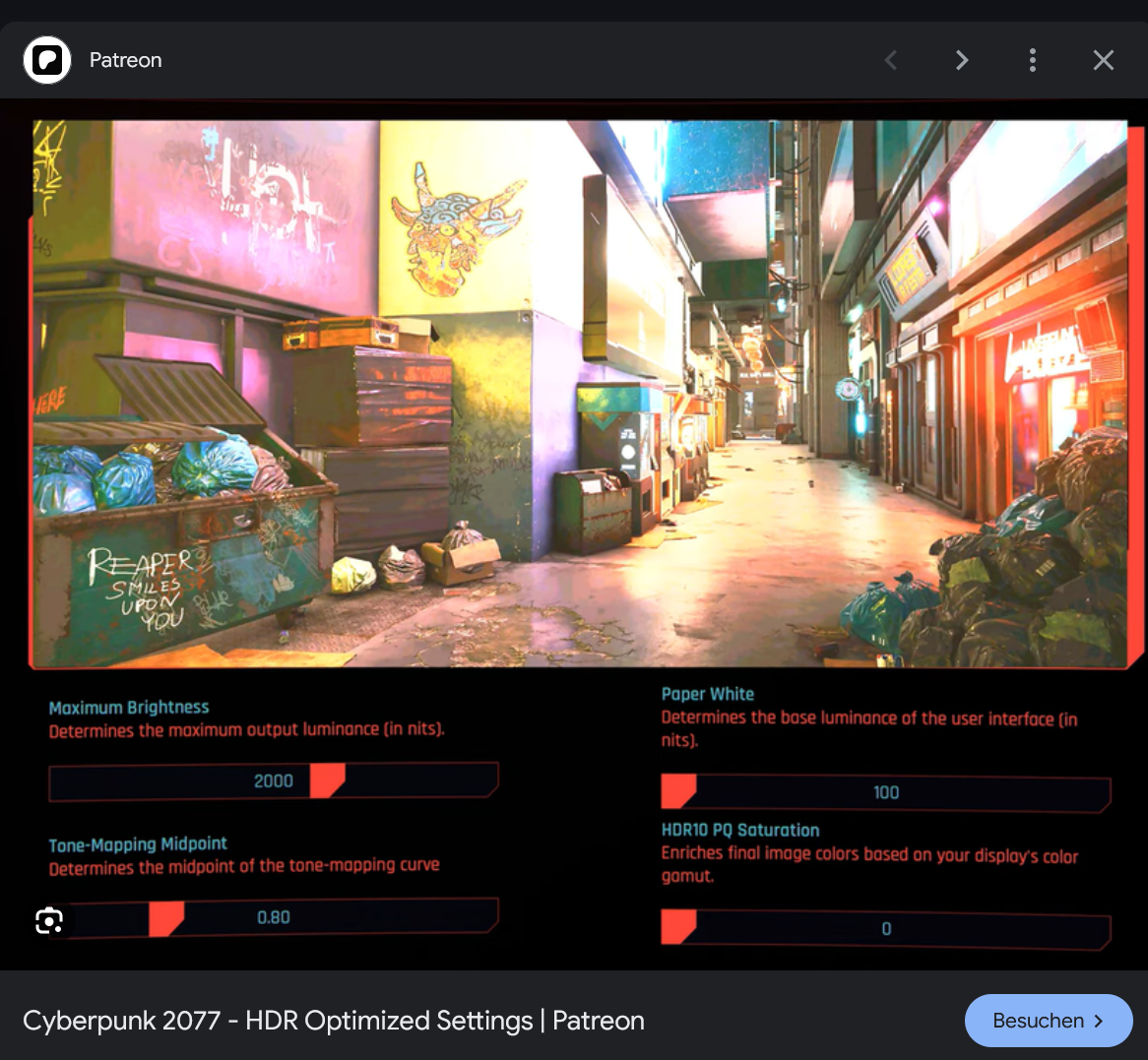Click the forward navigation arrow
The width and height of the screenshot is (1148, 1060).
pos(962,60)
